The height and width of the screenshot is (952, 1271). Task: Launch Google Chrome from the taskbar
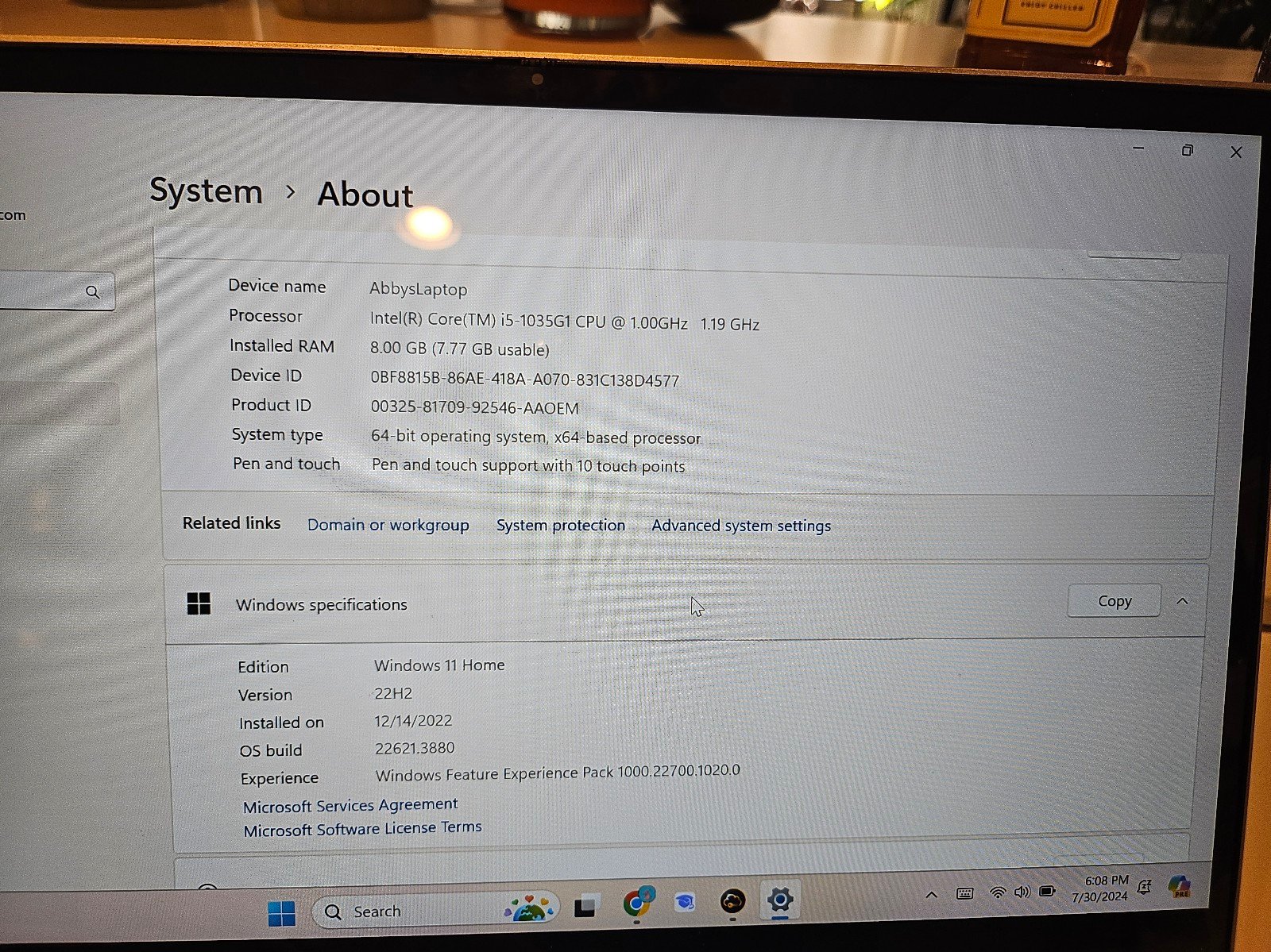tap(637, 903)
